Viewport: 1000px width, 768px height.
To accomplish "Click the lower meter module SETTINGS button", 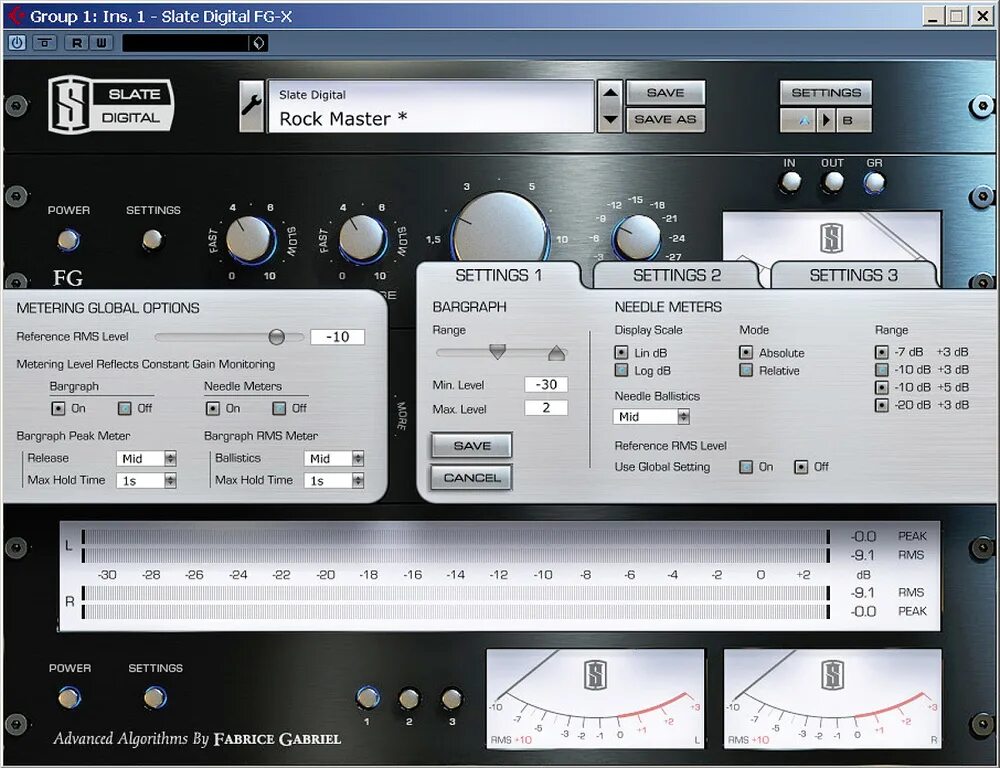I will point(155,697).
